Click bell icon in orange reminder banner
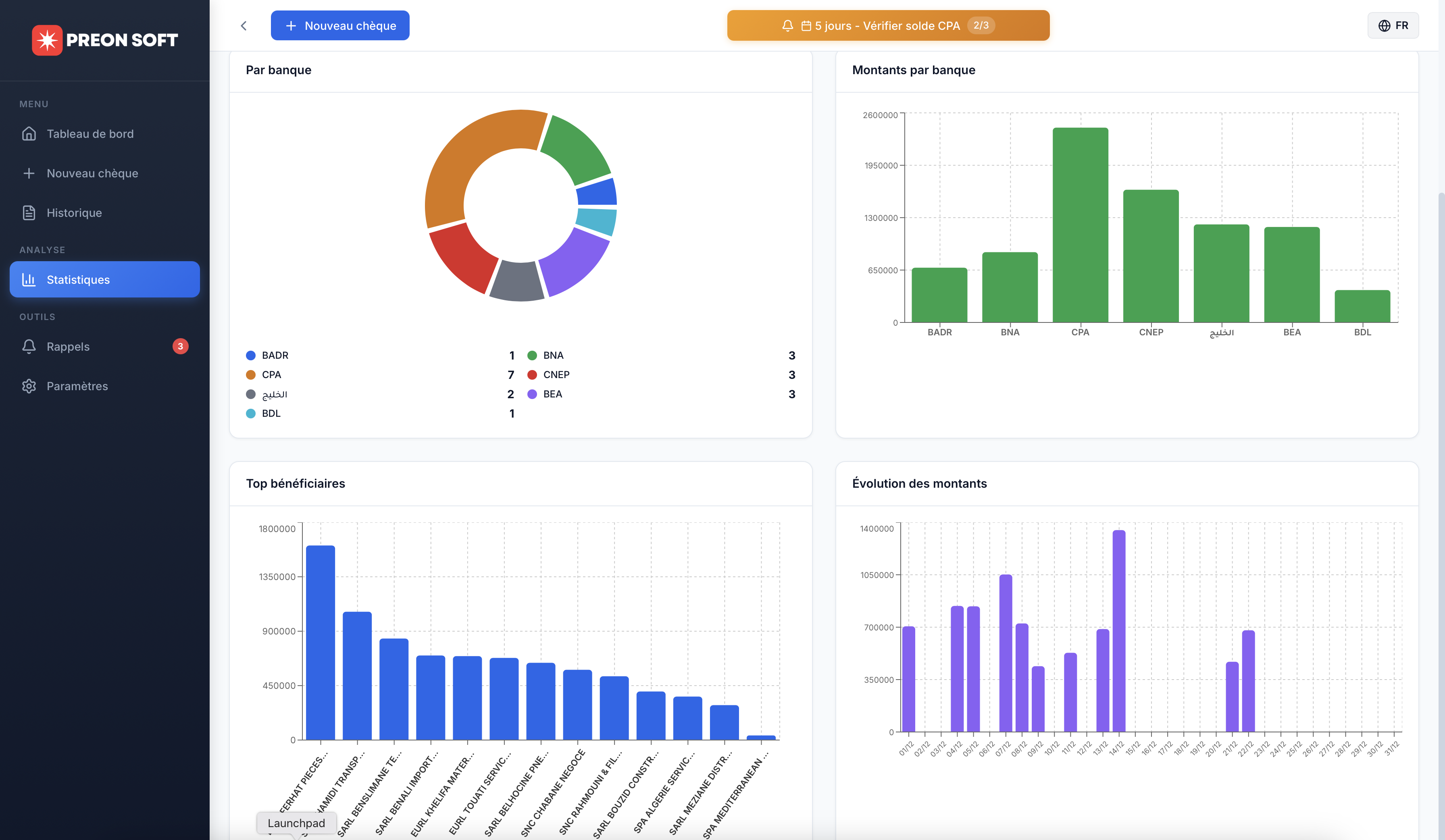This screenshot has height=840, width=1445. [x=788, y=26]
